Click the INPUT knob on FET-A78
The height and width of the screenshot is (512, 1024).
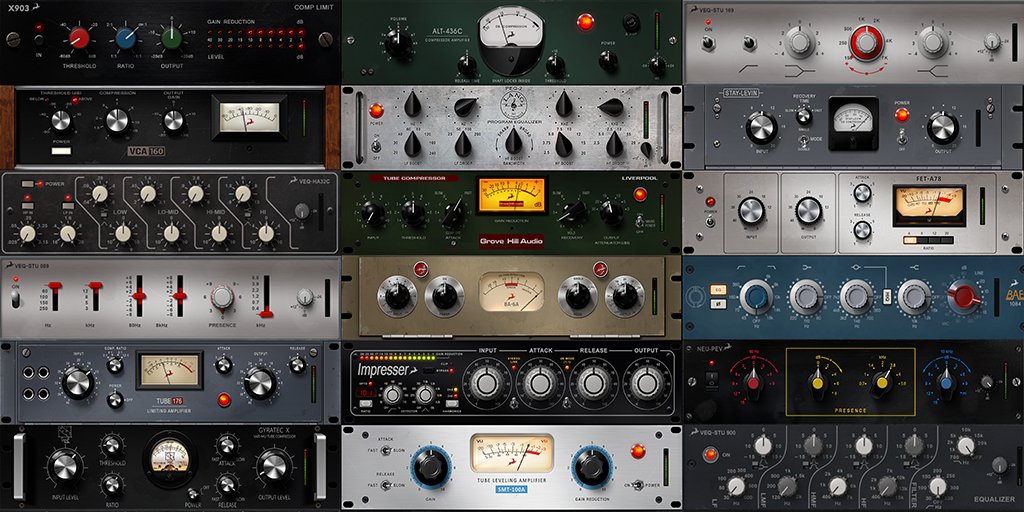point(752,212)
